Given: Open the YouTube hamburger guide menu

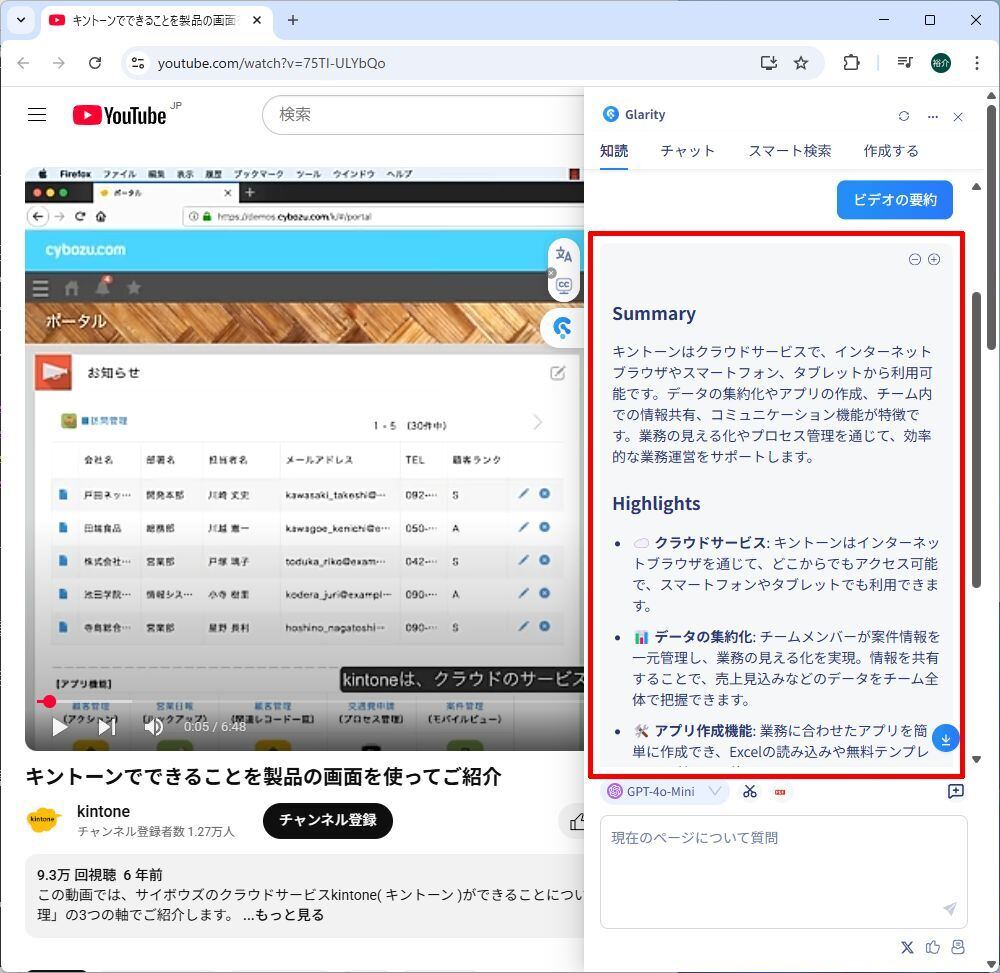Looking at the screenshot, I should 37,115.
